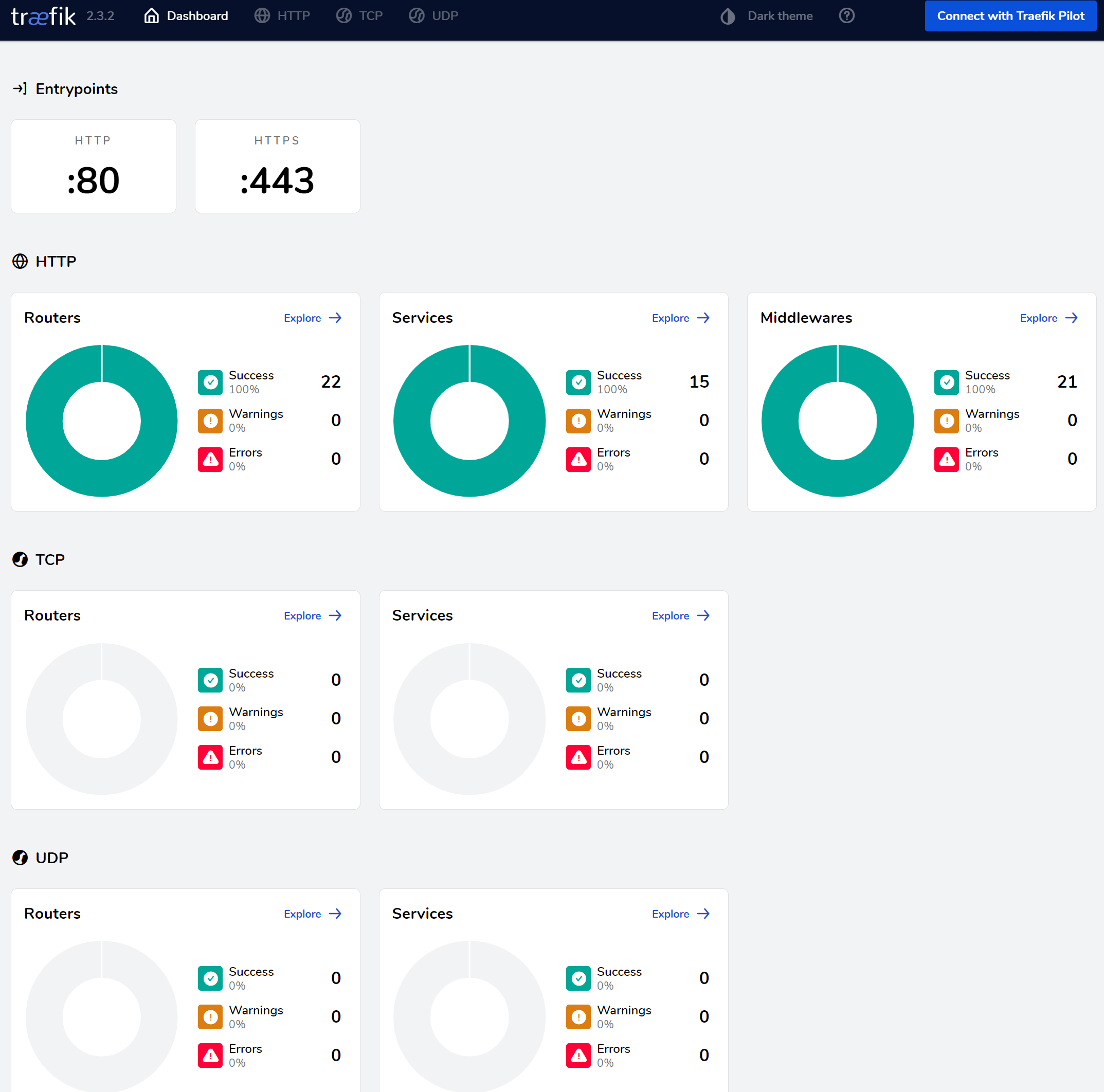Click the Middlewares card title

(806, 318)
